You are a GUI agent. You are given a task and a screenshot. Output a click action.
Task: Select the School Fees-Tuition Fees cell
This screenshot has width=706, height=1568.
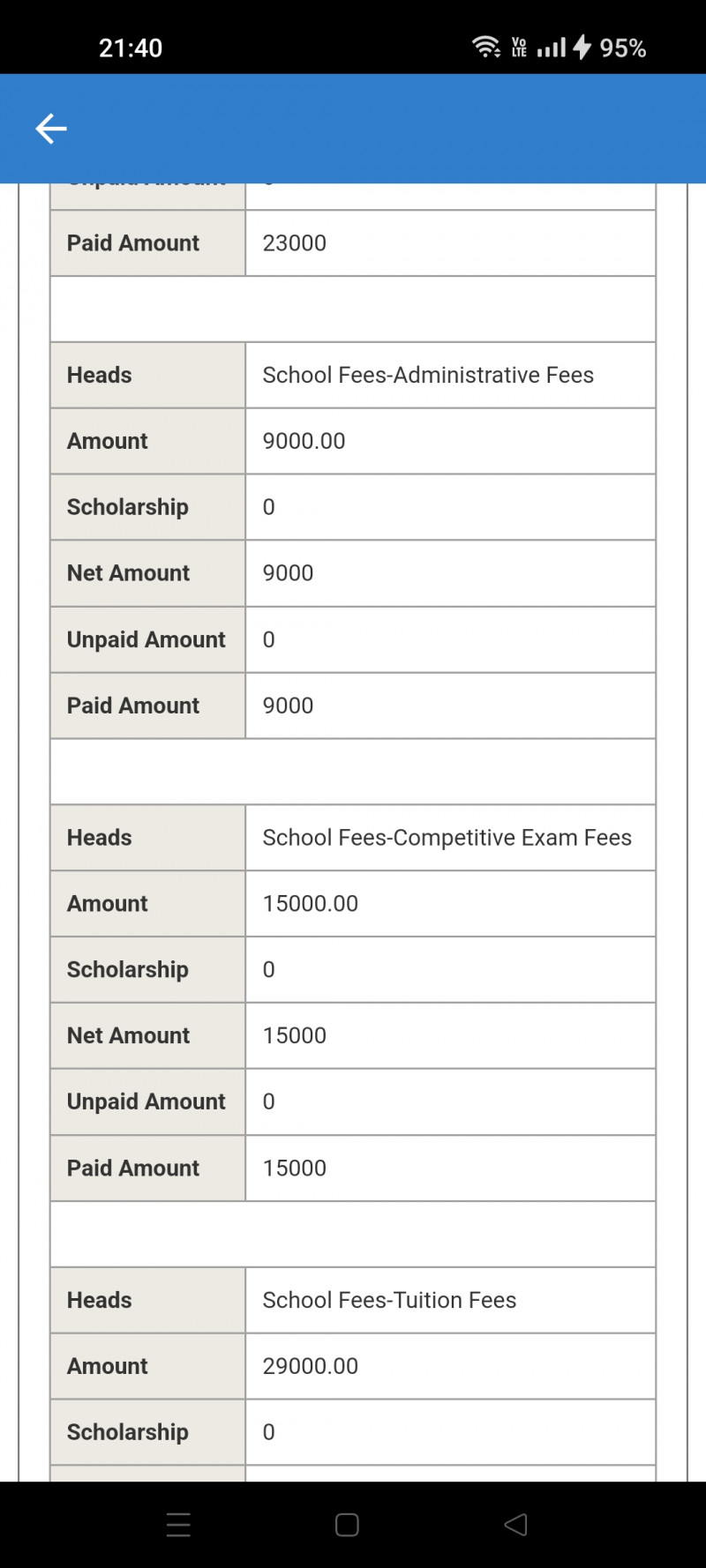point(389,1300)
